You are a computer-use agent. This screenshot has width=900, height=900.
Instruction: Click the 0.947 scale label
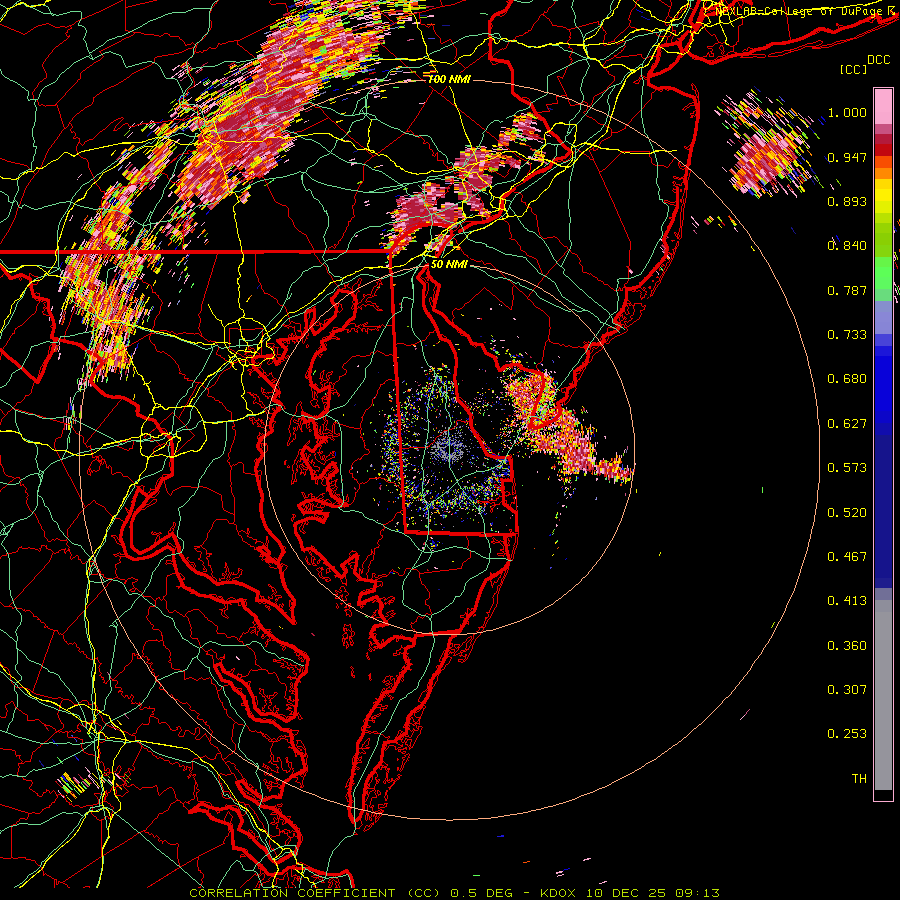(x=847, y=157)
